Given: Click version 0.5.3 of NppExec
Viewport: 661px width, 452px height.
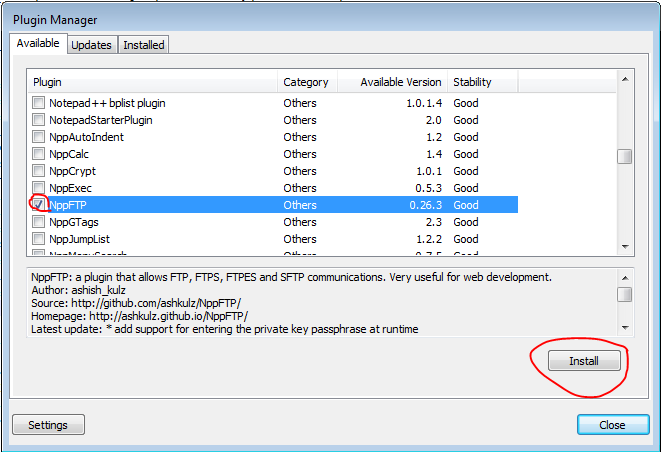Looking at the screenshot, I should pyautogui.click(x=429, y=188).
